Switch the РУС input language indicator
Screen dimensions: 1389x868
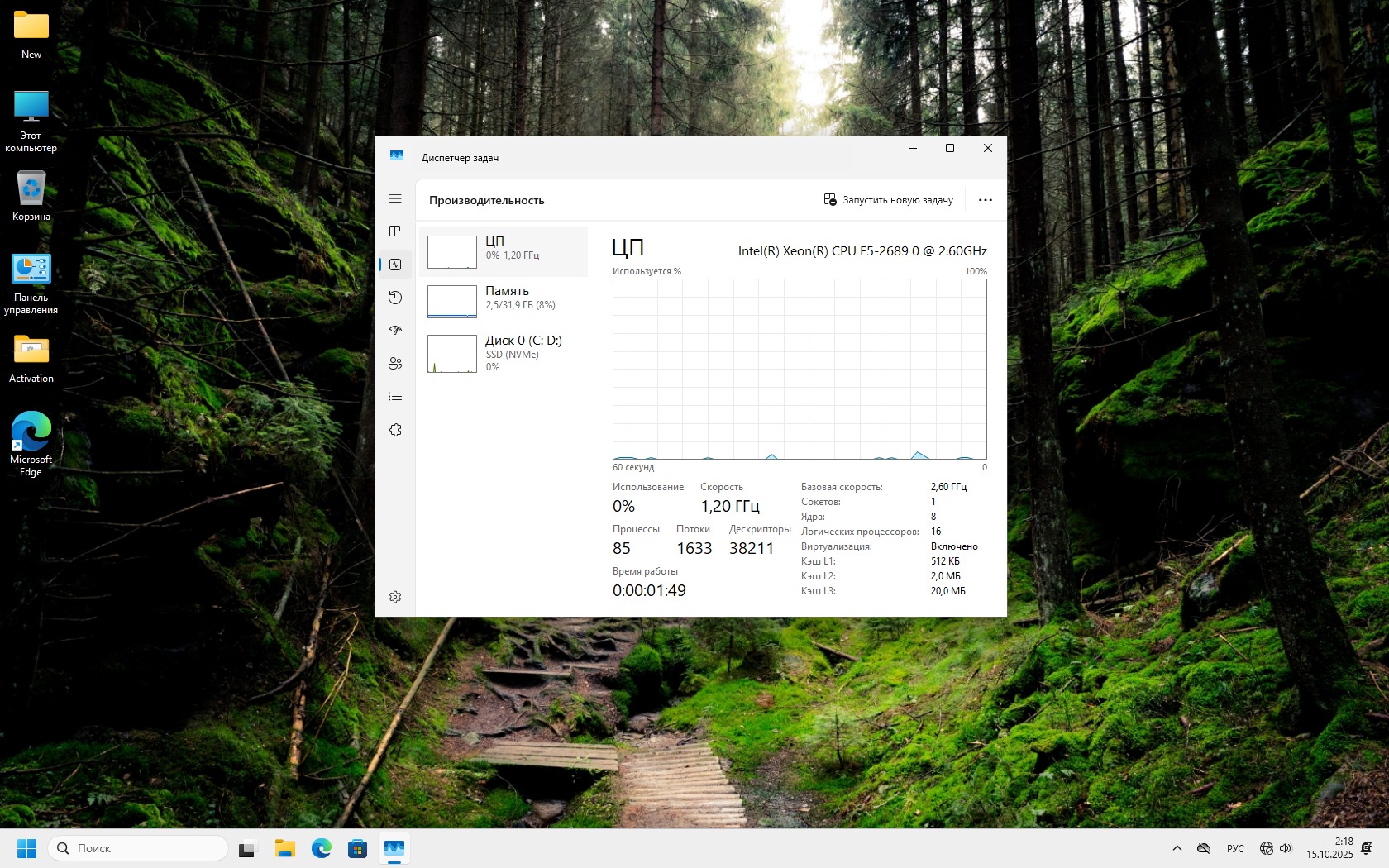point(1235,848)
